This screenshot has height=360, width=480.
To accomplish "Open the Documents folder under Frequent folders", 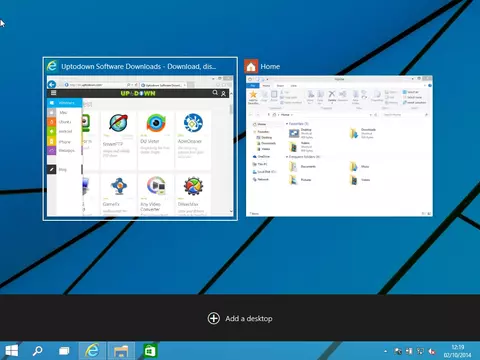I will tap(302, 166).
